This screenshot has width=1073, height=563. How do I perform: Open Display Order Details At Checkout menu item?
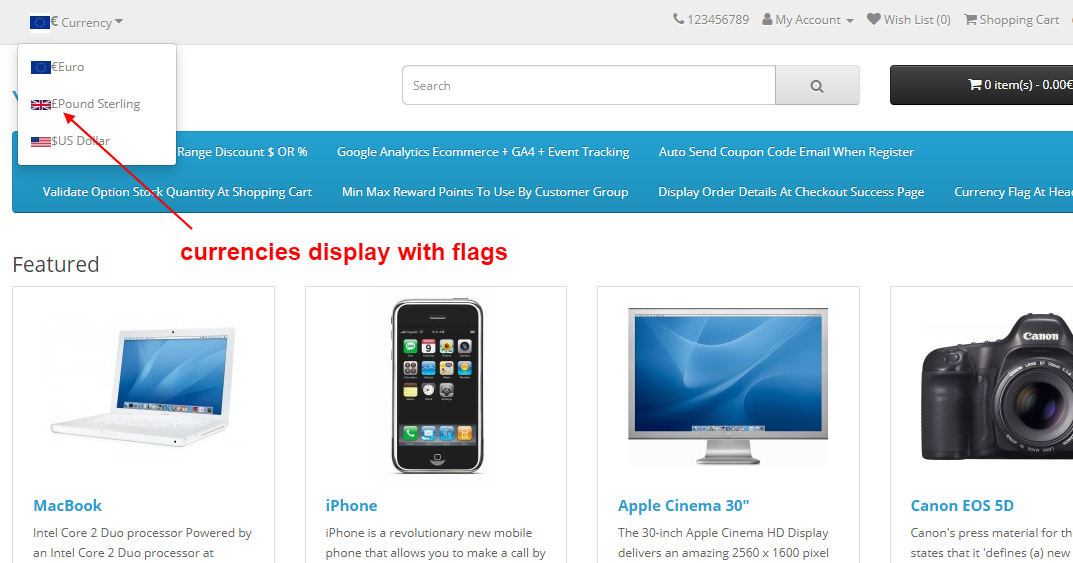point(791,192)
